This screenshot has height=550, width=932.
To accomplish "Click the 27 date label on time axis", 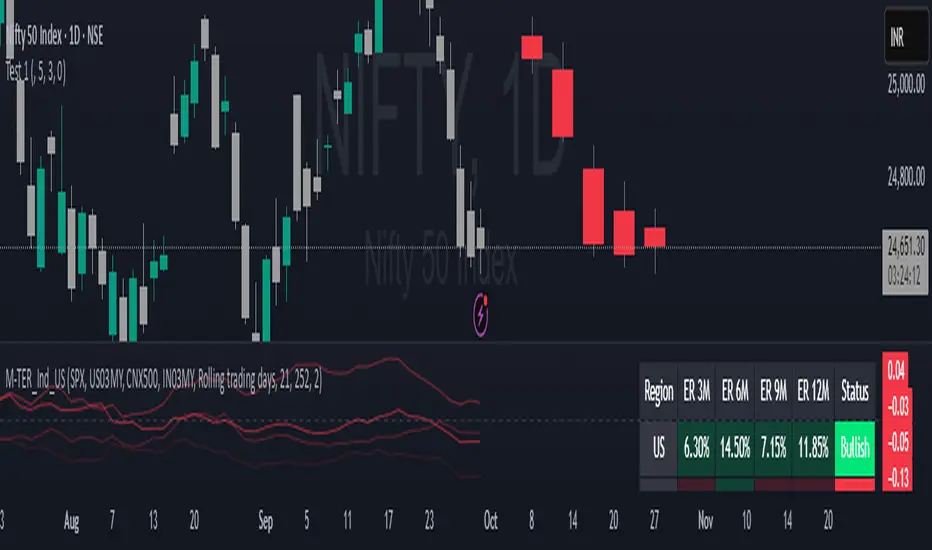I will point(654,521).
